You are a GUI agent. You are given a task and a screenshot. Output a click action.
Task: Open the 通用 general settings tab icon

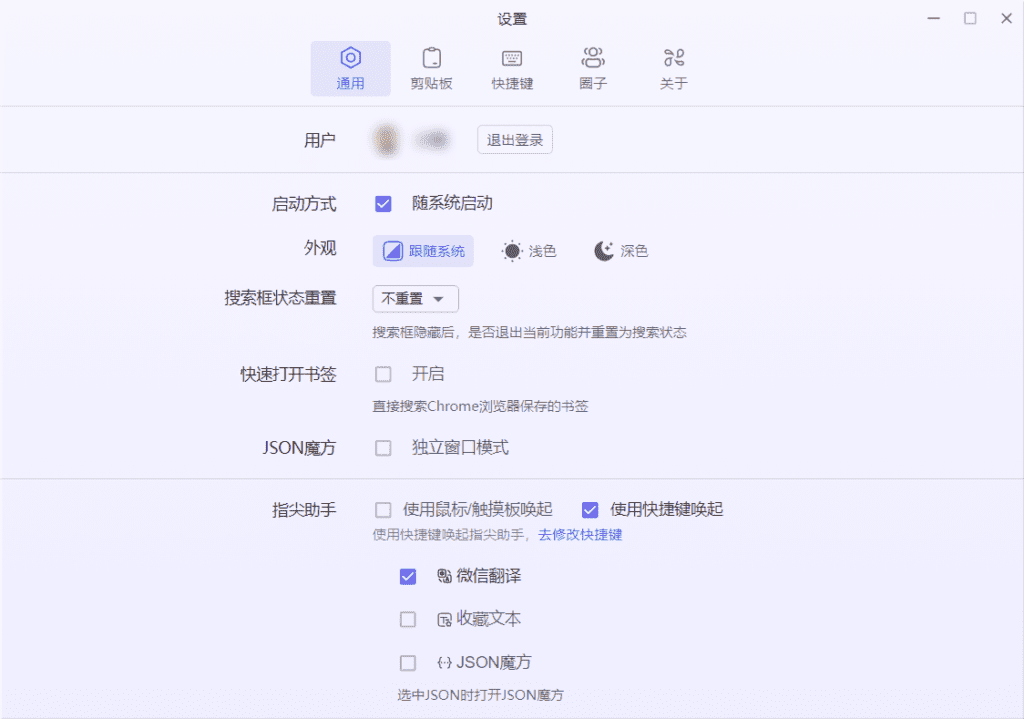[350, 58]
